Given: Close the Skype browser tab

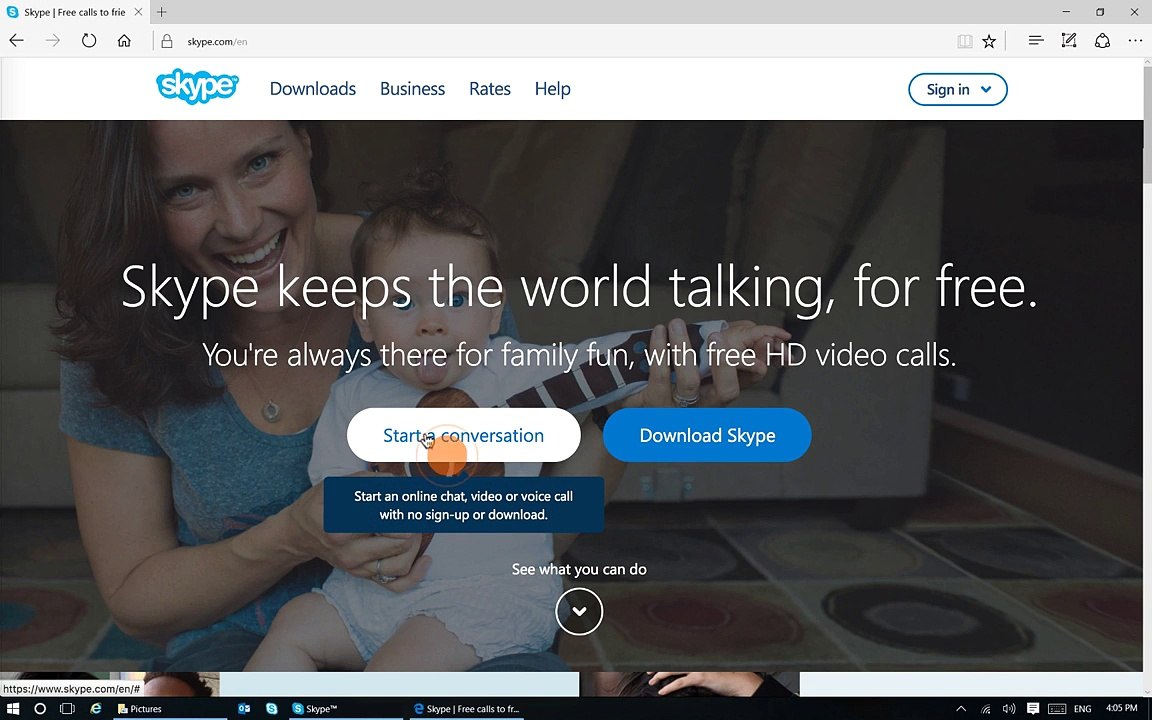Looking at the screenshot, I should click(x=138, y=12).
